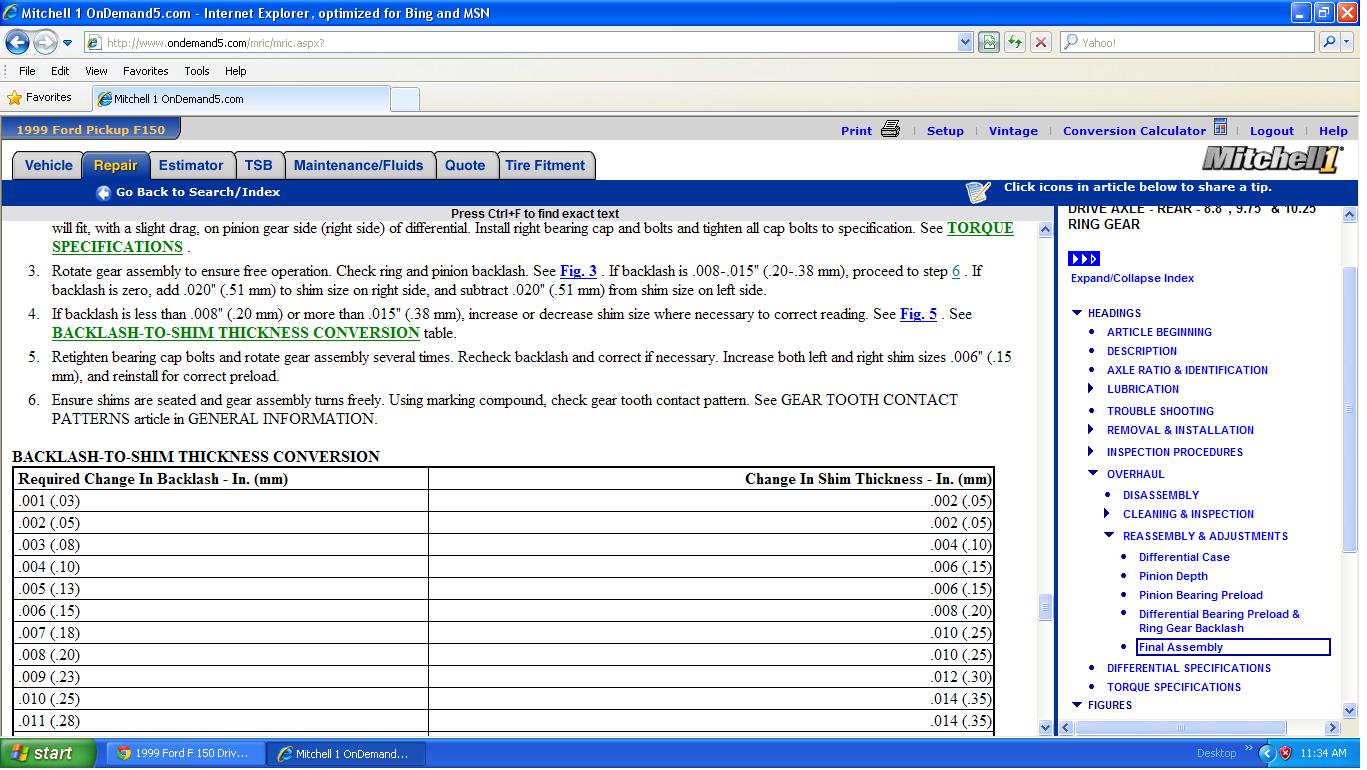Select Pinion Bearing Preload in index
This screenshot has width=1367, height=770.
[x=1200, y=595]
